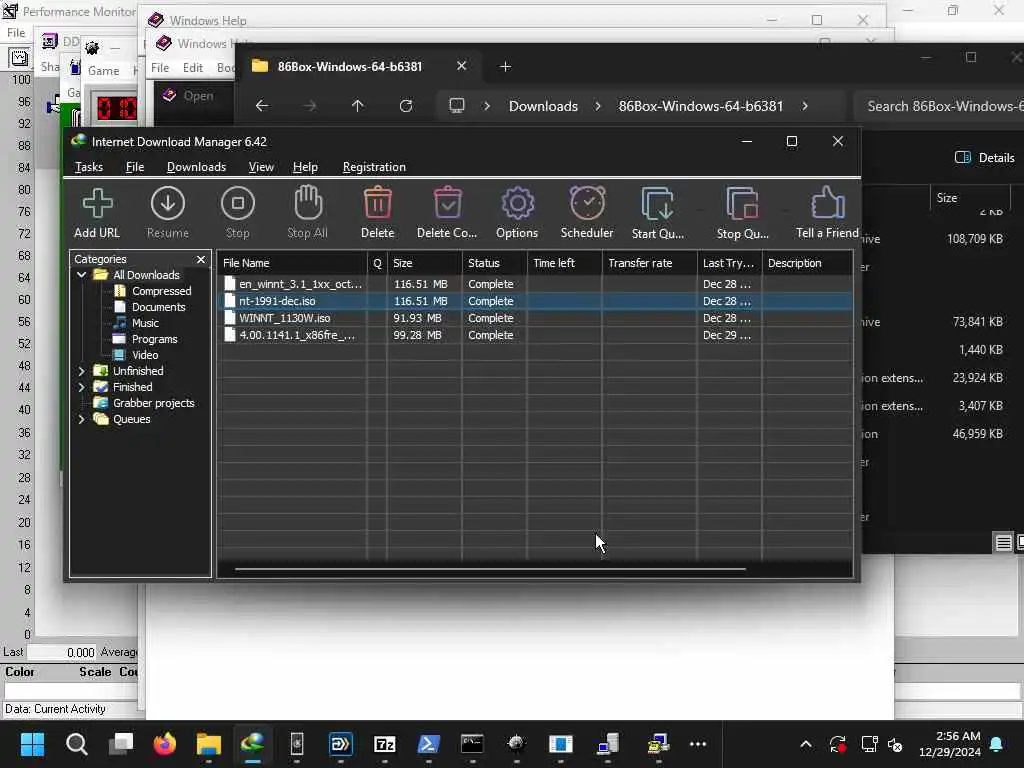Click the notification bell in system tray
Viewport: 1024px width, 768px height.
coord(997,744)
